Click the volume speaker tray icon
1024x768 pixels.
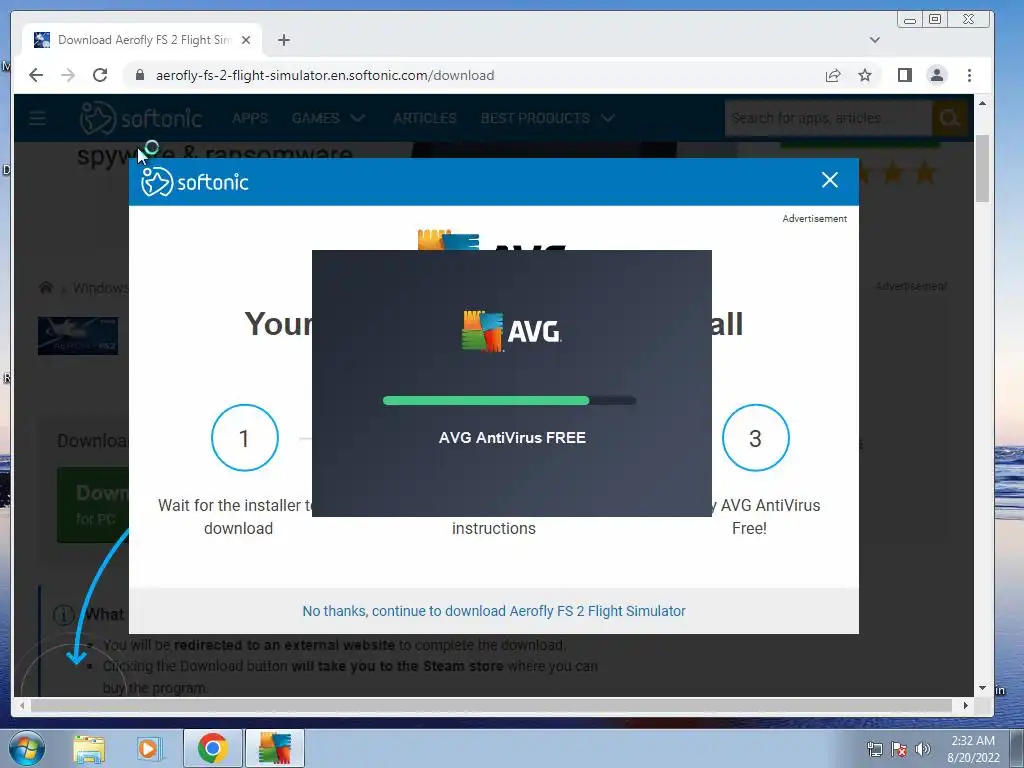click(x=923, y=749)
